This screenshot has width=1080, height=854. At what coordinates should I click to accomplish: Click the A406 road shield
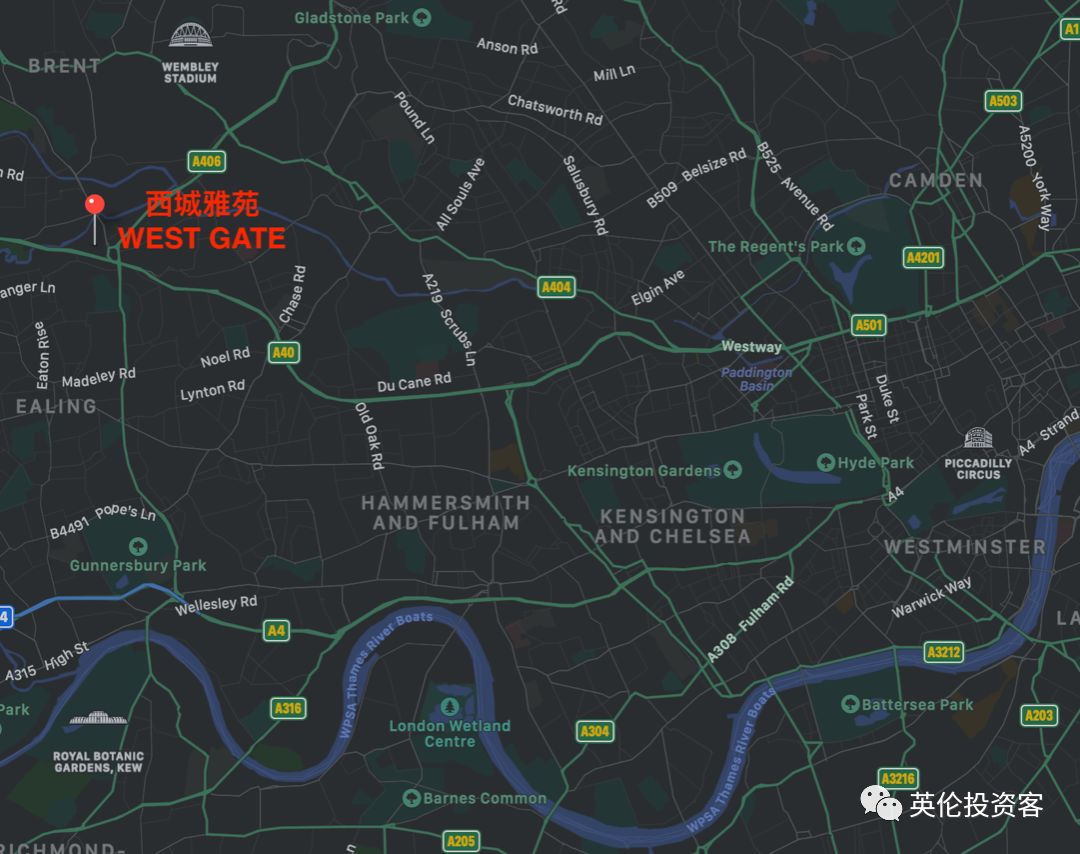207,161
